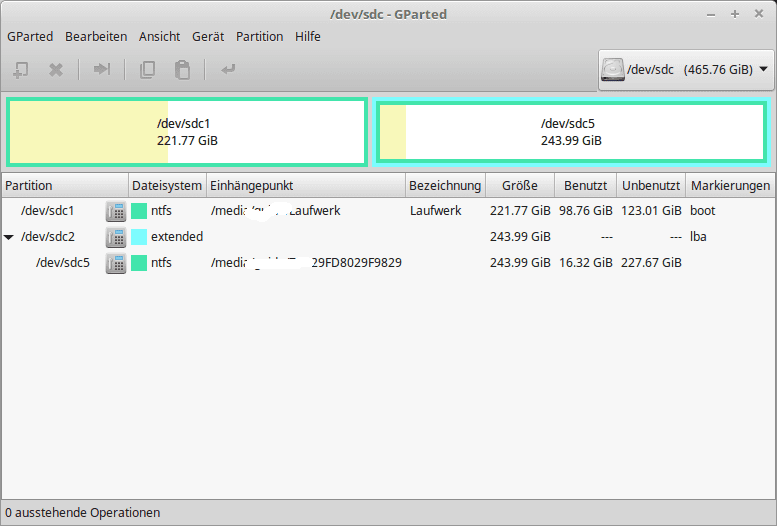Click the Unbenutzt column header
Viewport: 777px width, 526px height.
pos(651,185)
